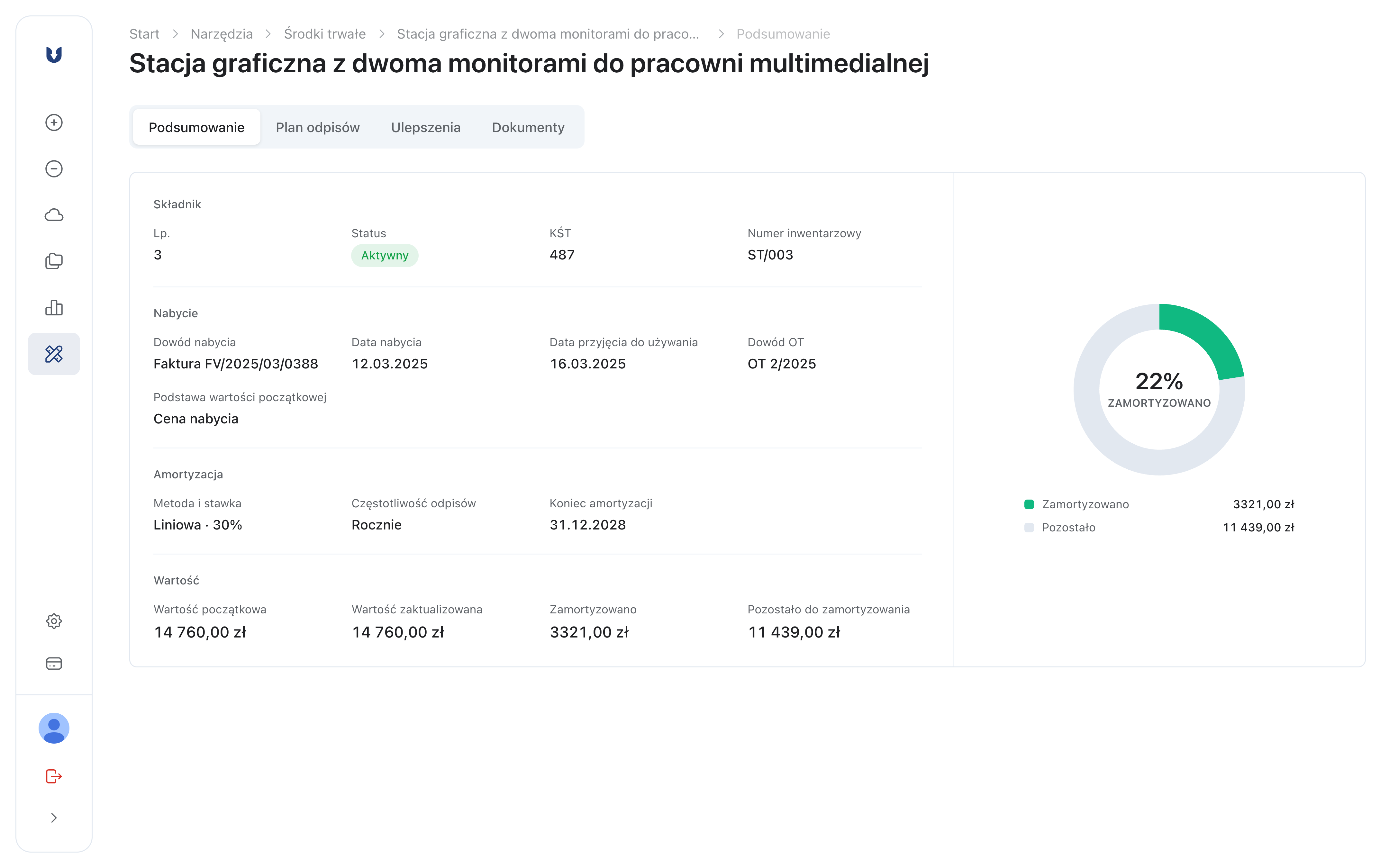Open the minus-circle sidebar icon

click(x=54, y=169)
